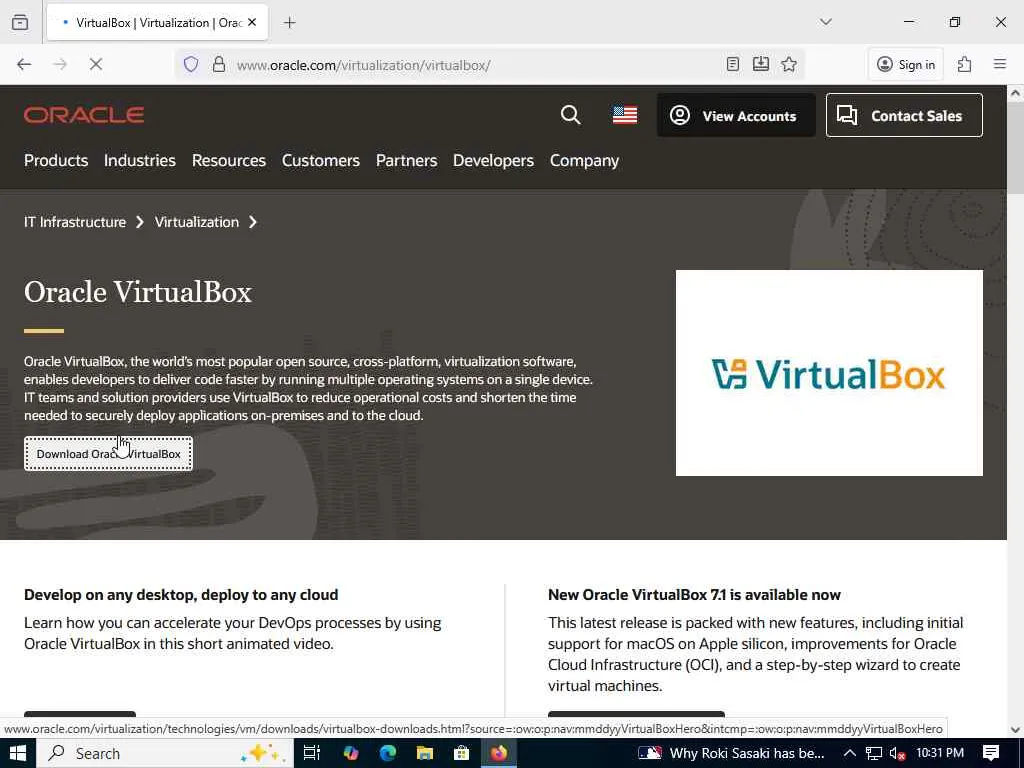
Task: Bookmark this page with the star
Action: (x=789, y=64)
